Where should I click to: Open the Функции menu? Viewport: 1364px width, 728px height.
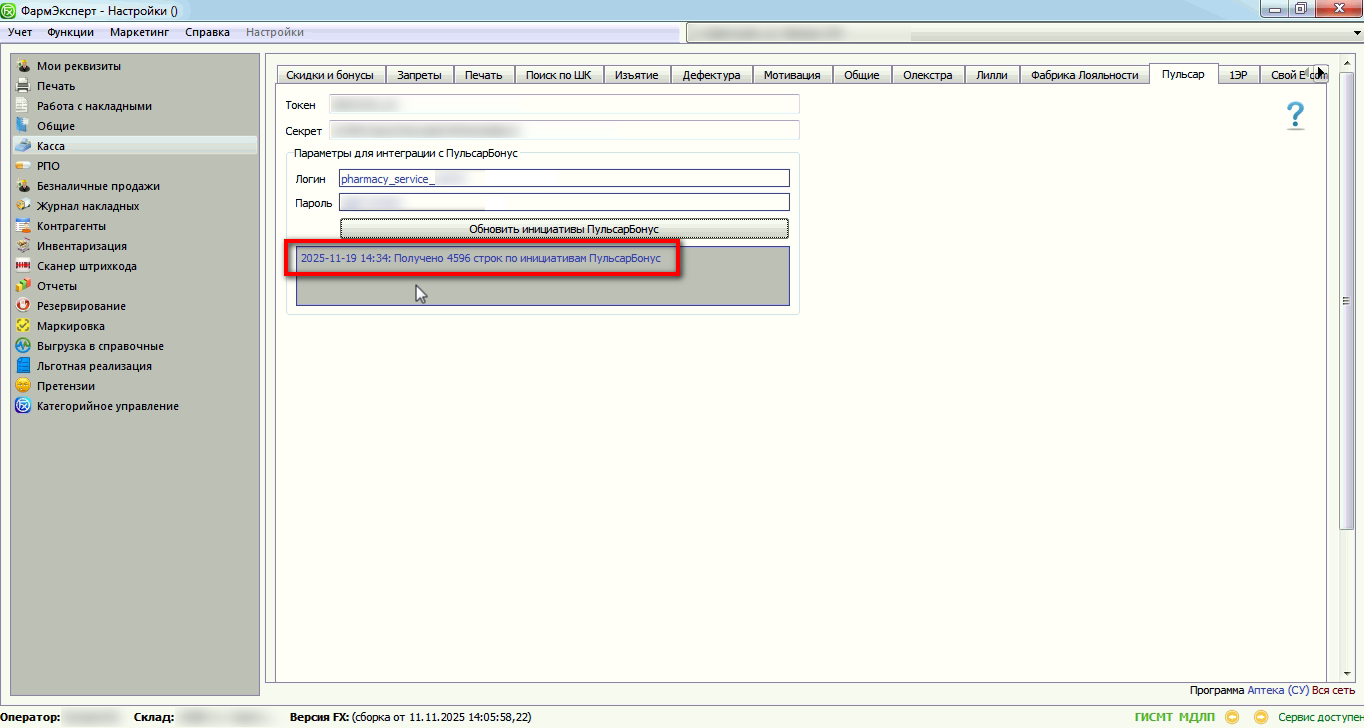point(70,32)
